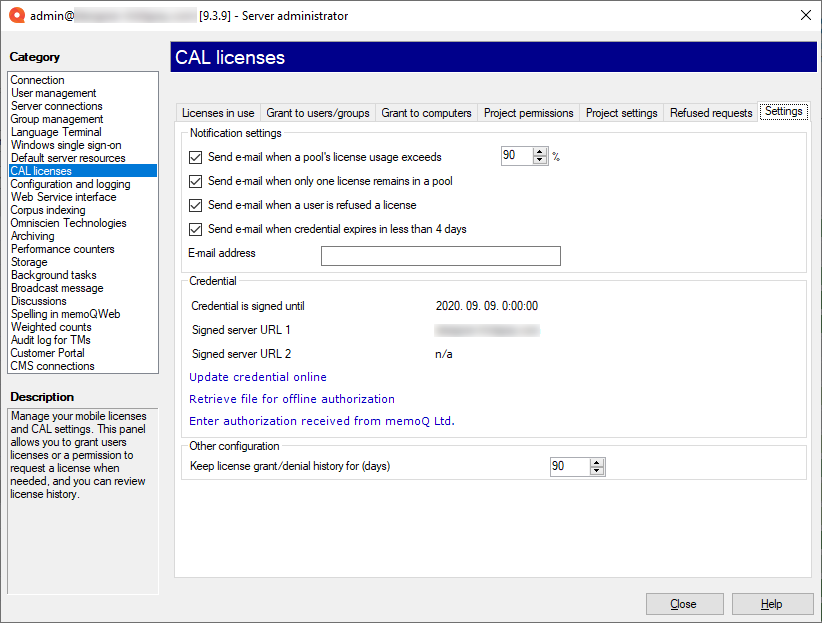Disable credential expiry e-mail notifications

[194, 228]
